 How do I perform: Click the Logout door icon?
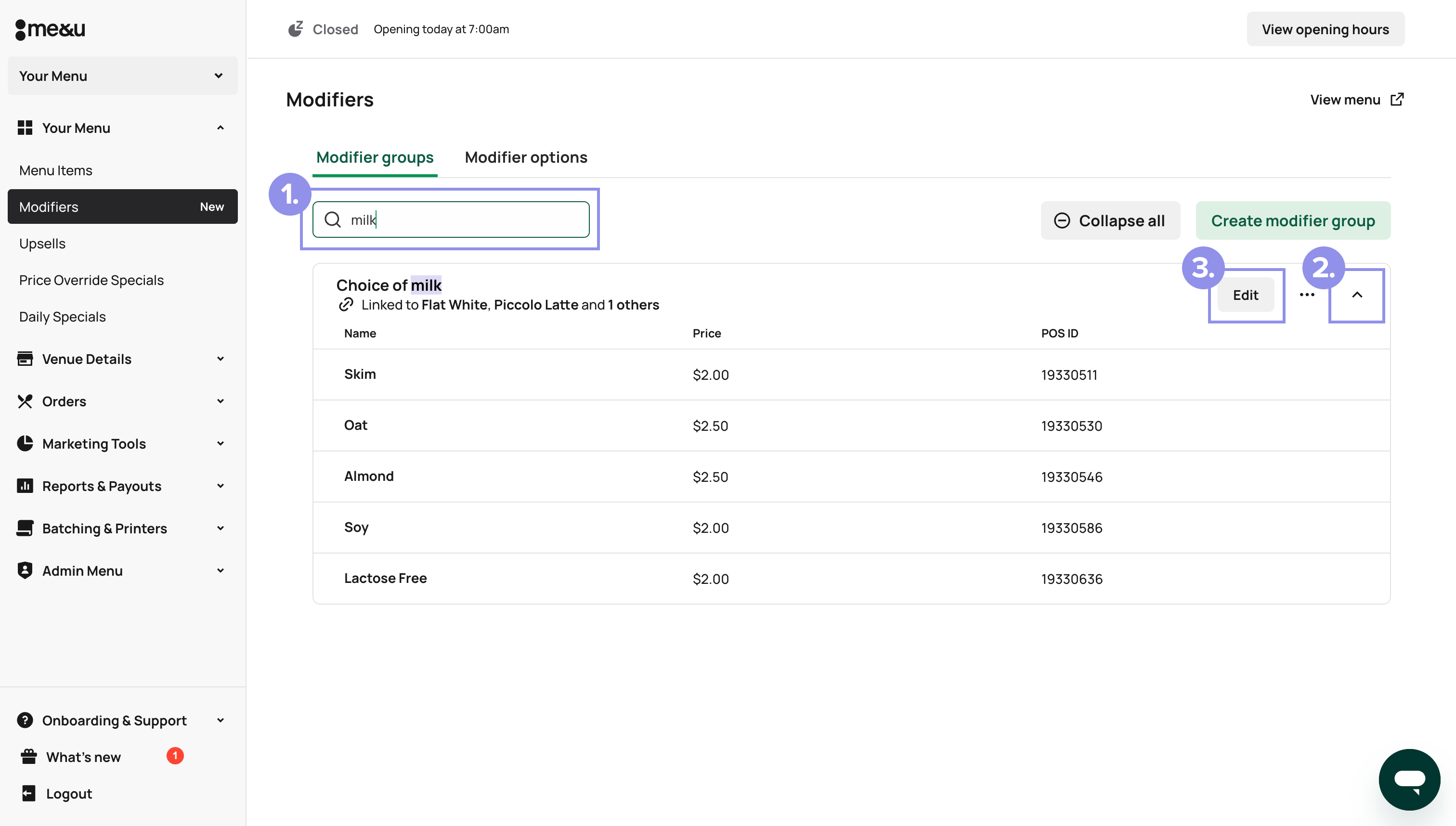click(29, 793)
